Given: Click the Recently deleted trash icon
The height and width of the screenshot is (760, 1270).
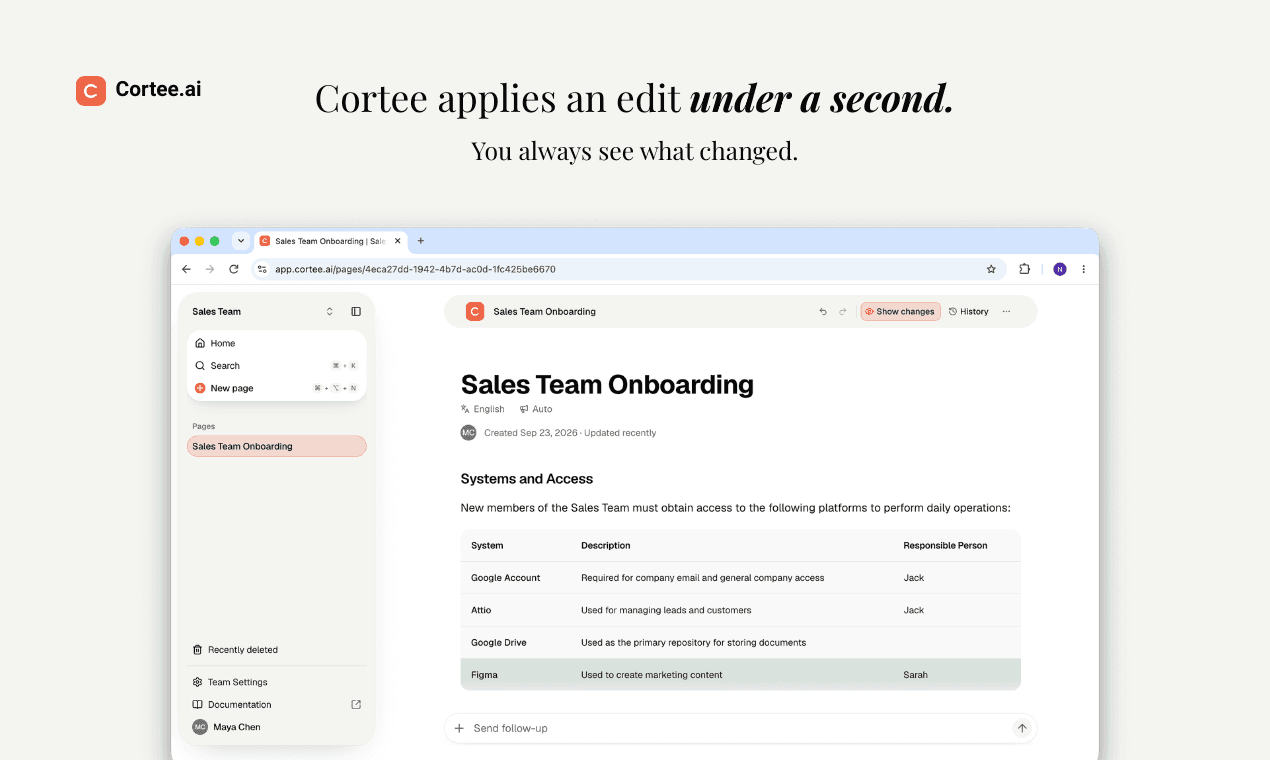Looking at the screenshot, I should point(198,650).
